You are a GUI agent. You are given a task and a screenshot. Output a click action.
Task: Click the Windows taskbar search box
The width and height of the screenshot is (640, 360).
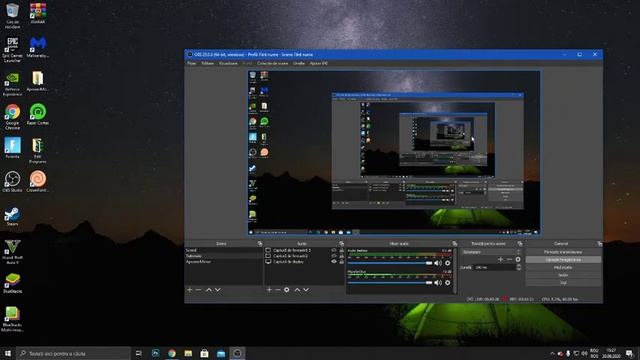(x=73, y=353)
